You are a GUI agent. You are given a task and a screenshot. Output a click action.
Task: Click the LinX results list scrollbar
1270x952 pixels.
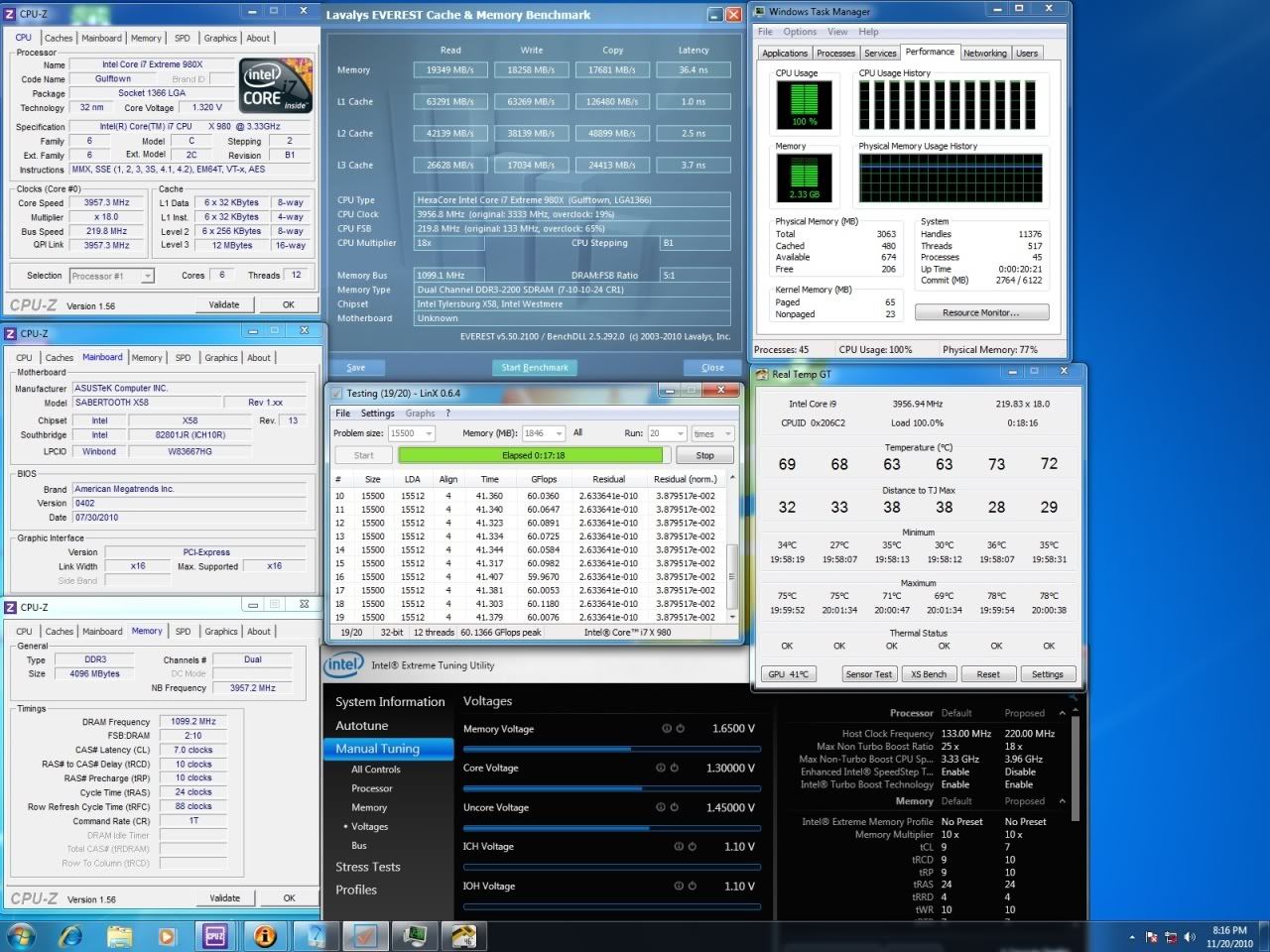tap(733, 575)
